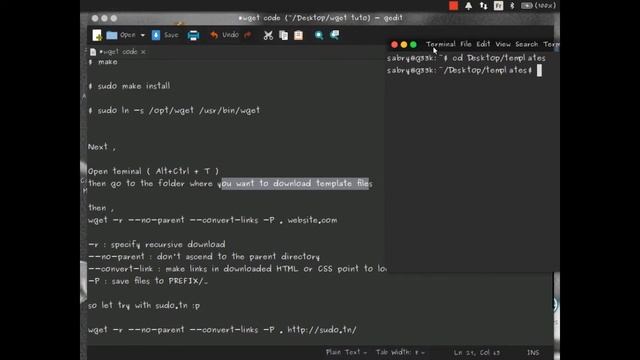Click the Undo text label
The height and width of the screenshot is (360, 640).
tap(230, 35)
